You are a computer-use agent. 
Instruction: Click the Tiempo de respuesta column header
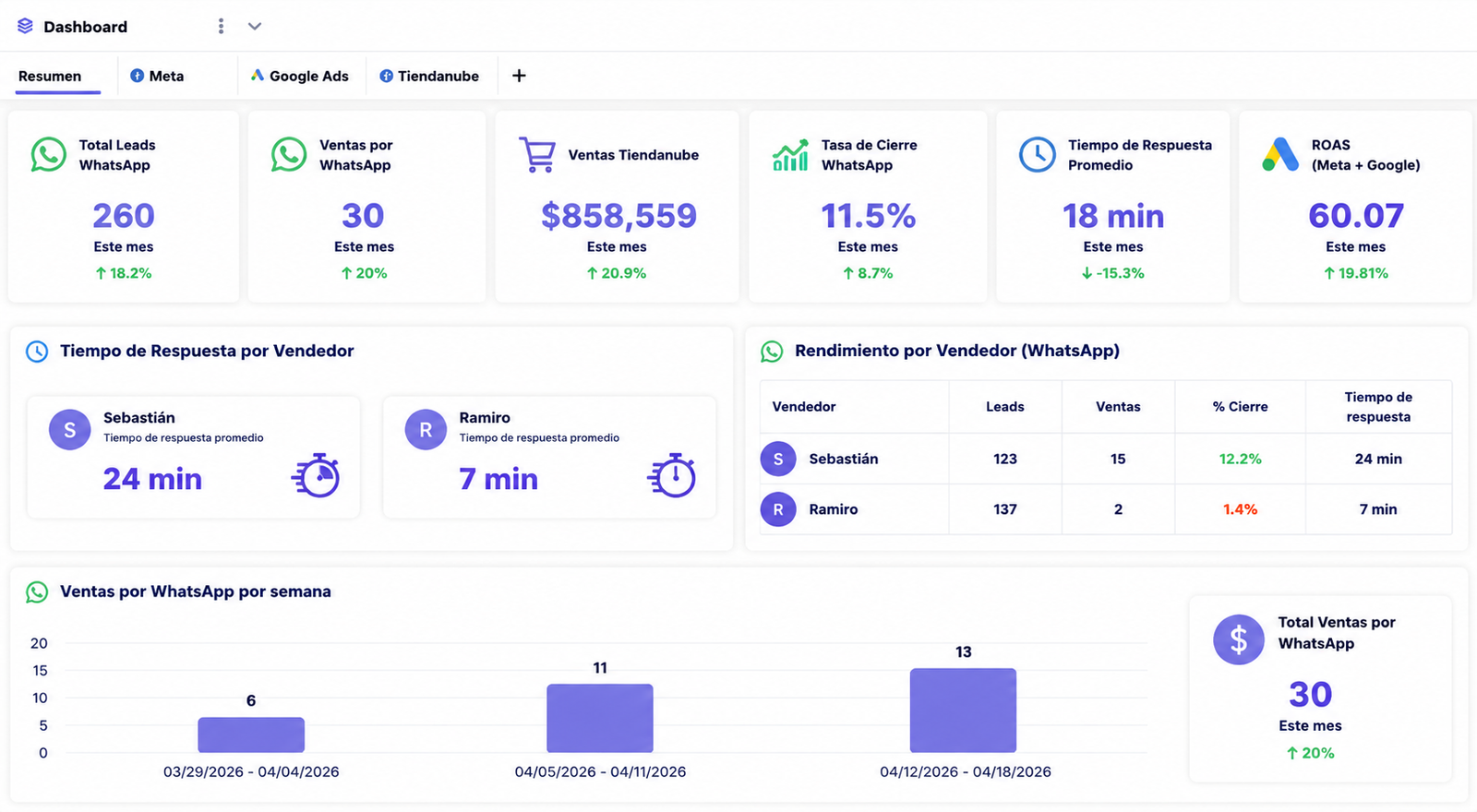point(1378,407)
